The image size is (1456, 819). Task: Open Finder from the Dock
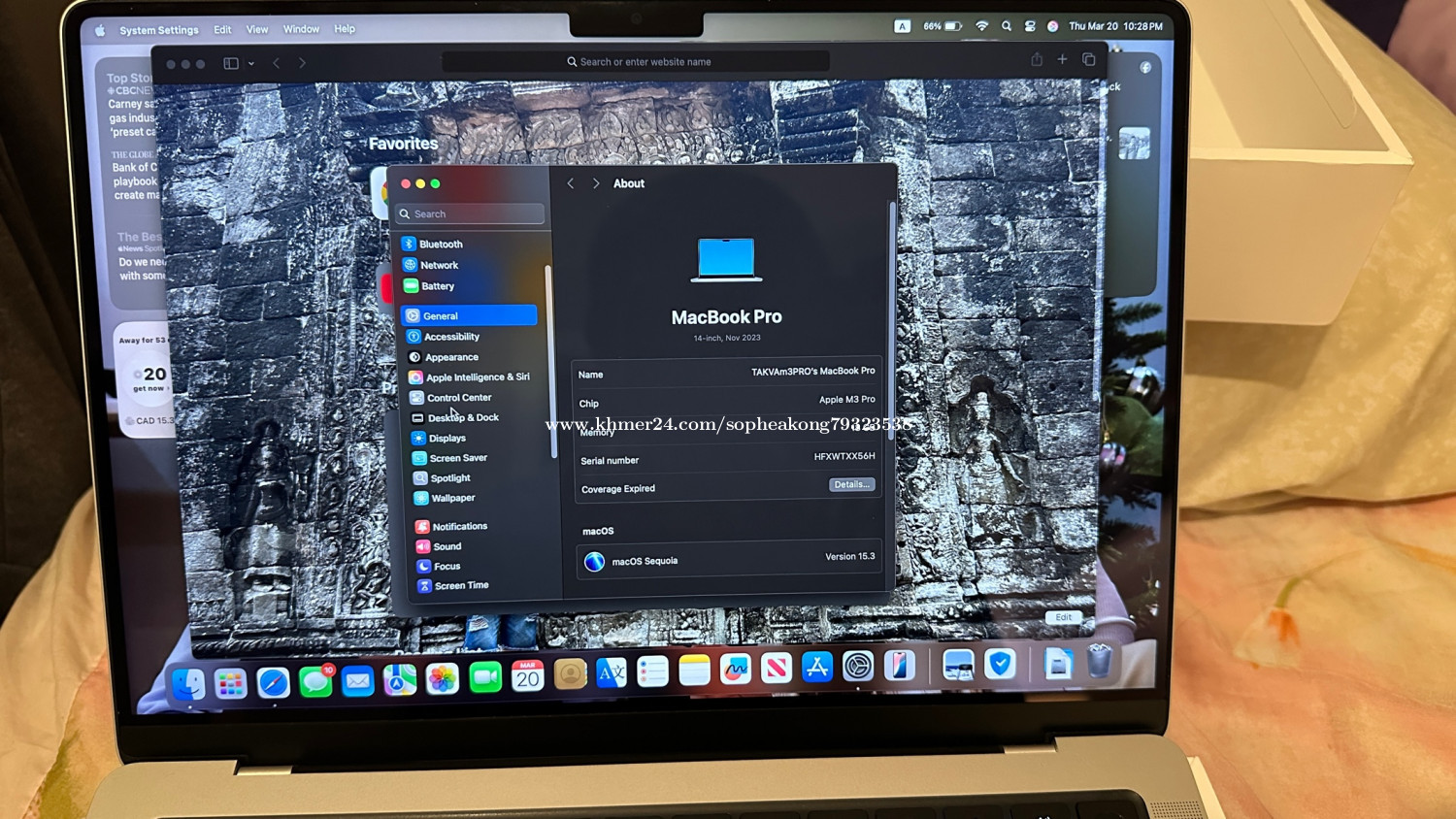click(188, 684)
